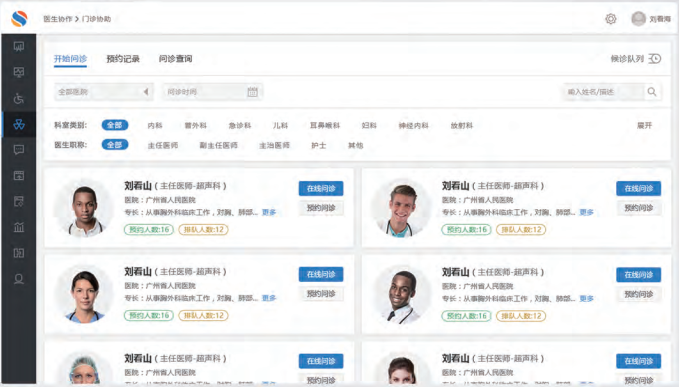Click the 候诊队列 clock list icon
This screenshot has width=679, height=387.
(x=655, y=58)
